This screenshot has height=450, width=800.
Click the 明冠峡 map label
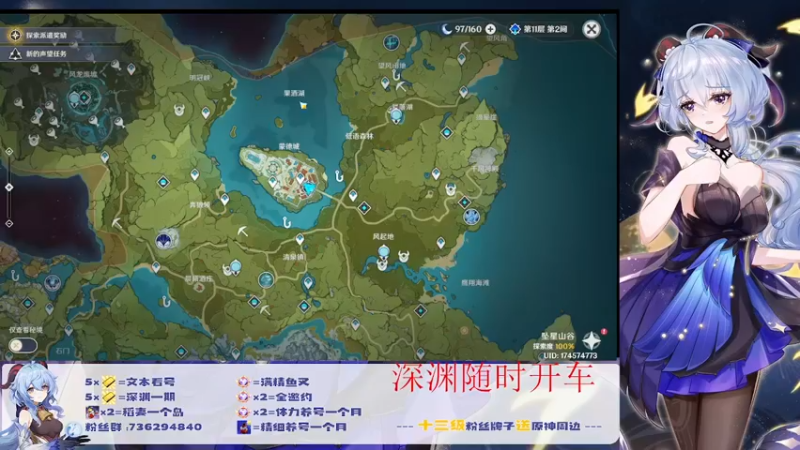click(x=199, y=78)
